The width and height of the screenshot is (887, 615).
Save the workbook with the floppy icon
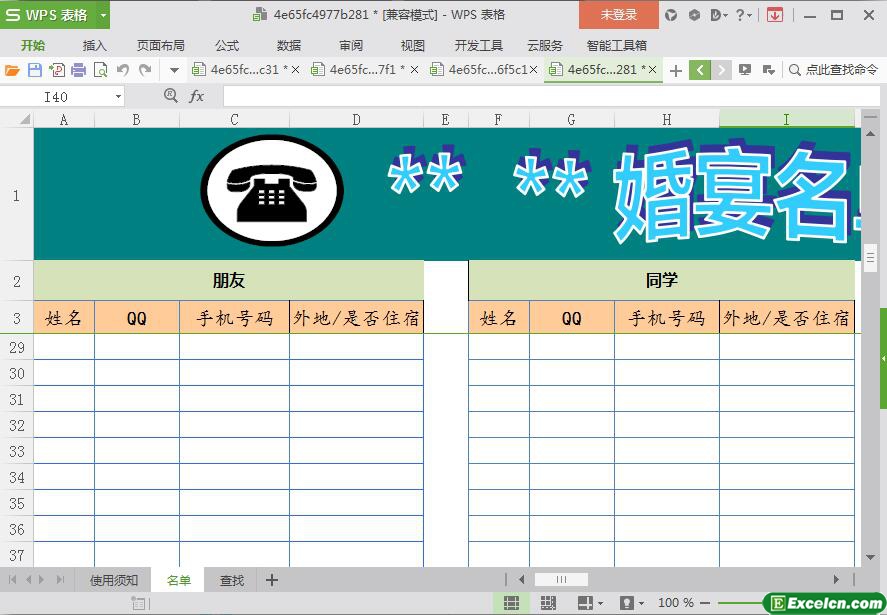[35, 70]
